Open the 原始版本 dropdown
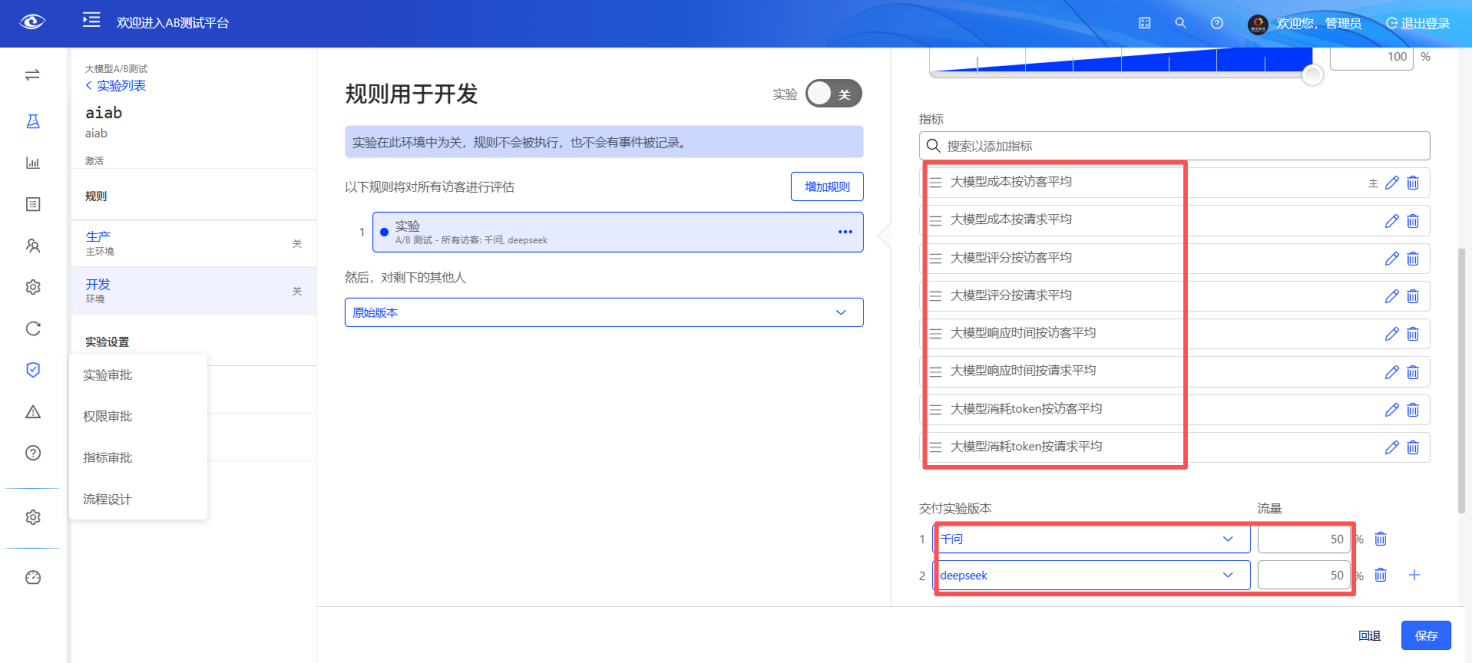Image resolution: width=1472 pixels, height=663 pixels. click(x=603, y=312)
